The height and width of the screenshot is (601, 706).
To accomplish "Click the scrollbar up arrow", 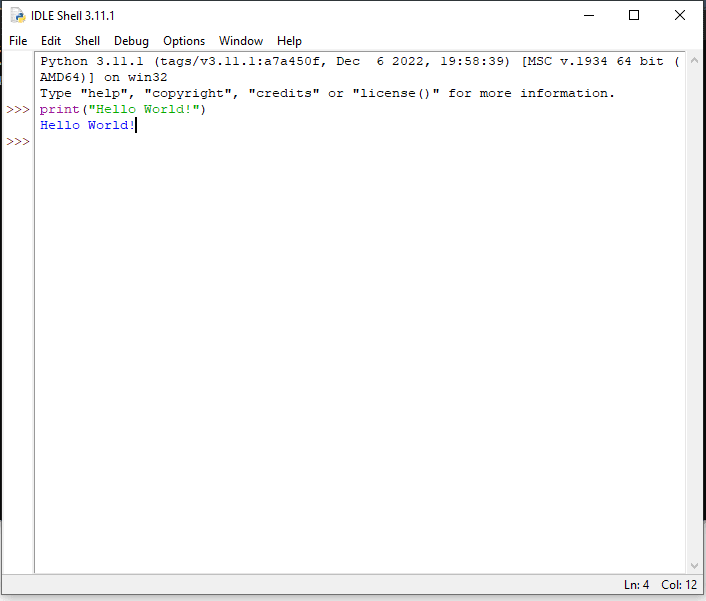I will point(694,60).
